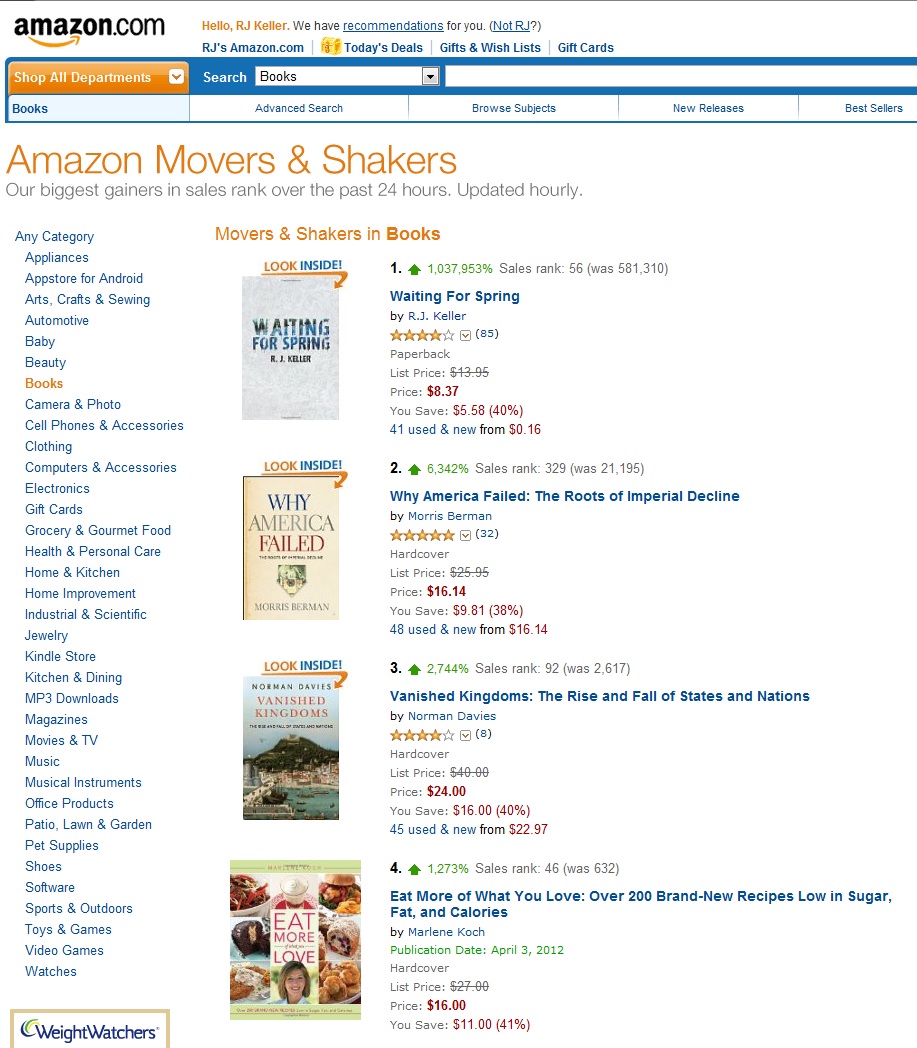Click the star rating for Waiting For Spring
Image resolution: width=917 pixels, height=1048 pixels.
coord(422,334)
